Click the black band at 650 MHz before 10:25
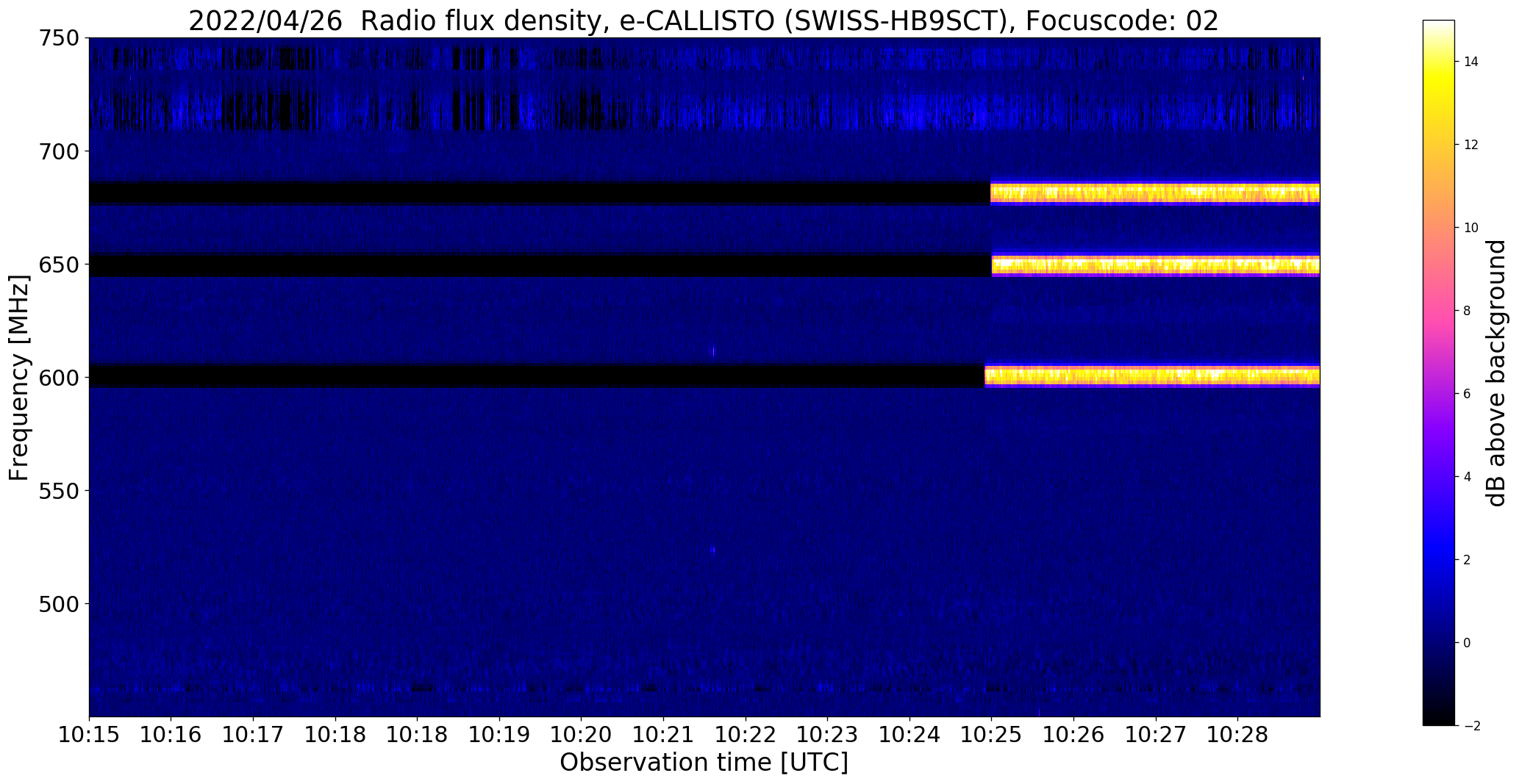Viewport: 1519px width, 784px height. 540,265
